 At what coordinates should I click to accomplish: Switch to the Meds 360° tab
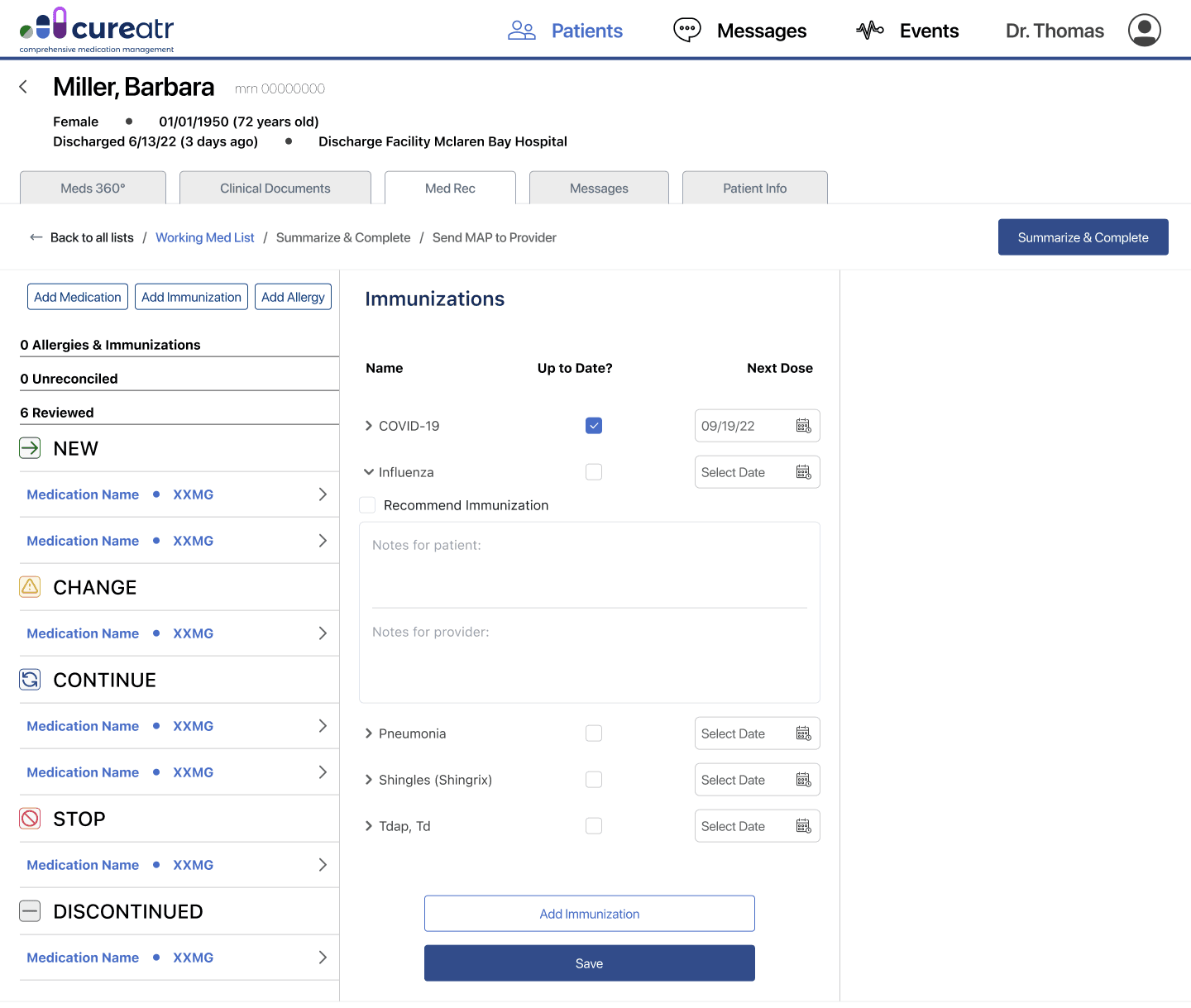[93, 188]
